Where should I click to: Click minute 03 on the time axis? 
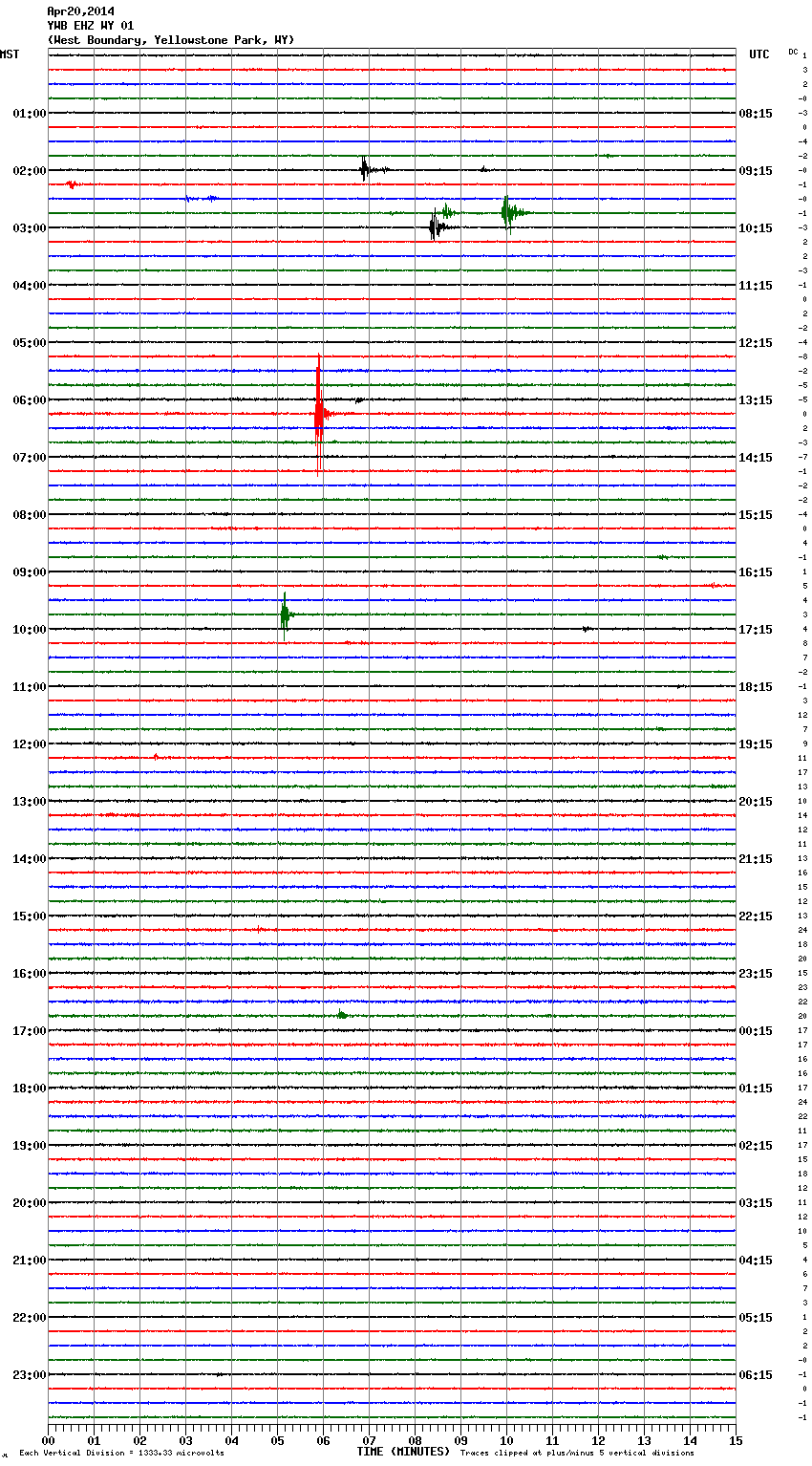[x=185, y=1440]
